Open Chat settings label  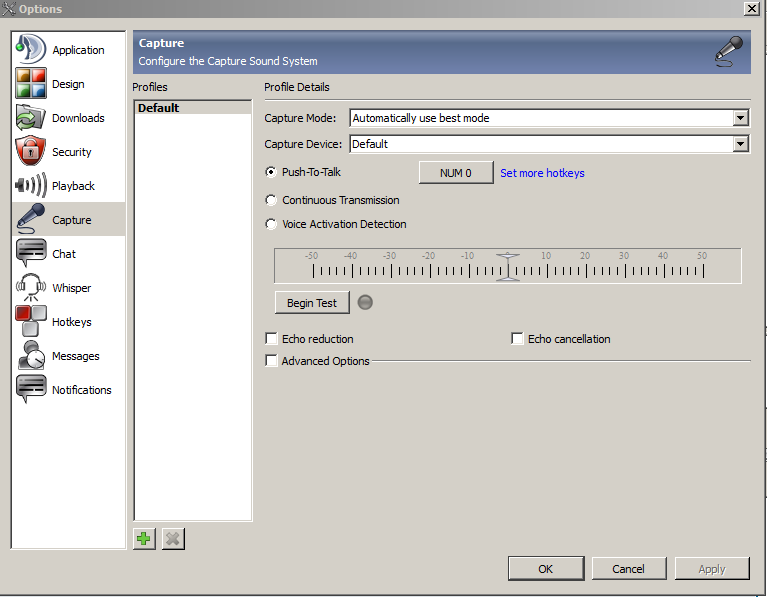[64, 254]
